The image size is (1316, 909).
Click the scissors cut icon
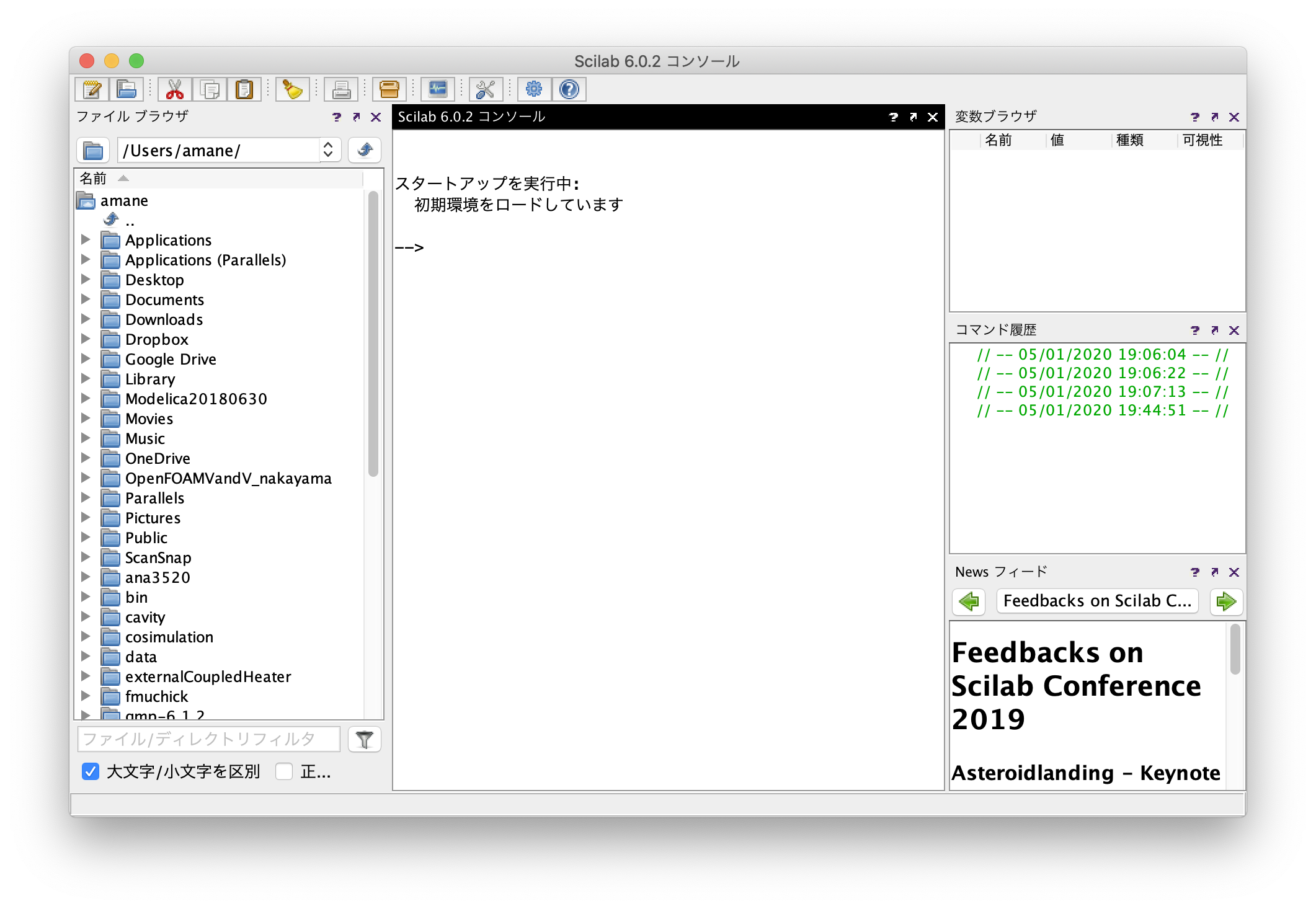[x=175, y=89]
